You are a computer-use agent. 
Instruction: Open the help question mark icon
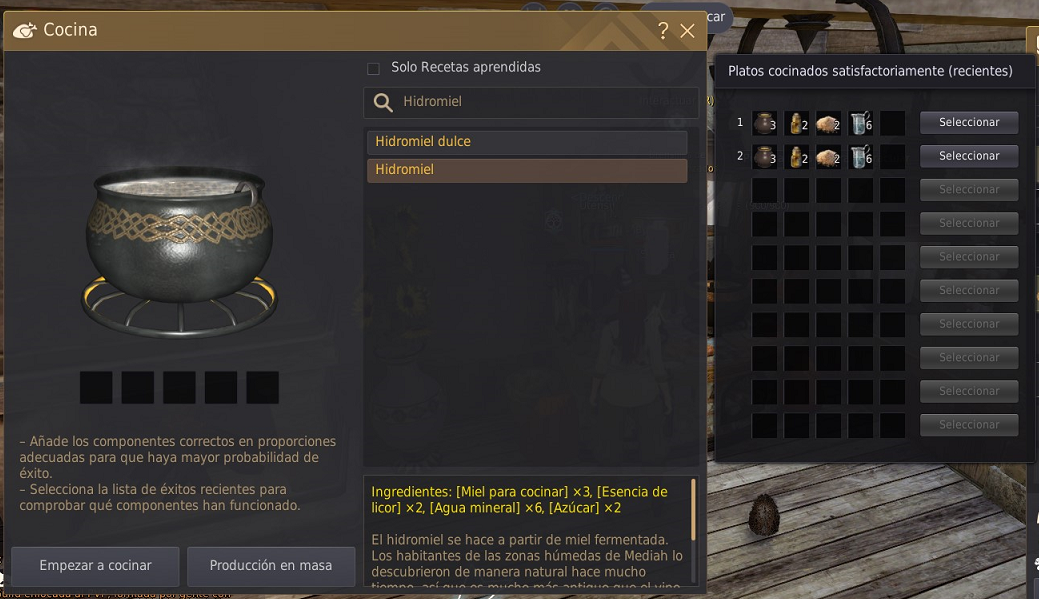coord(663,30)
